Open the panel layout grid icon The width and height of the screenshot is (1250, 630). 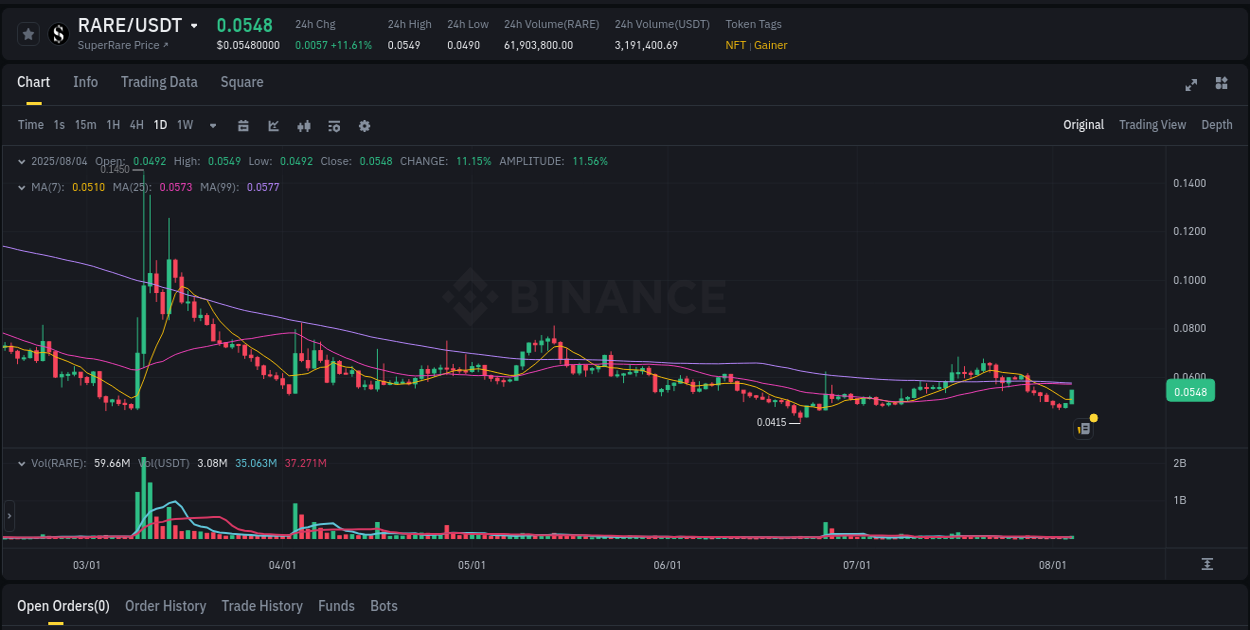coord(1222,85)
